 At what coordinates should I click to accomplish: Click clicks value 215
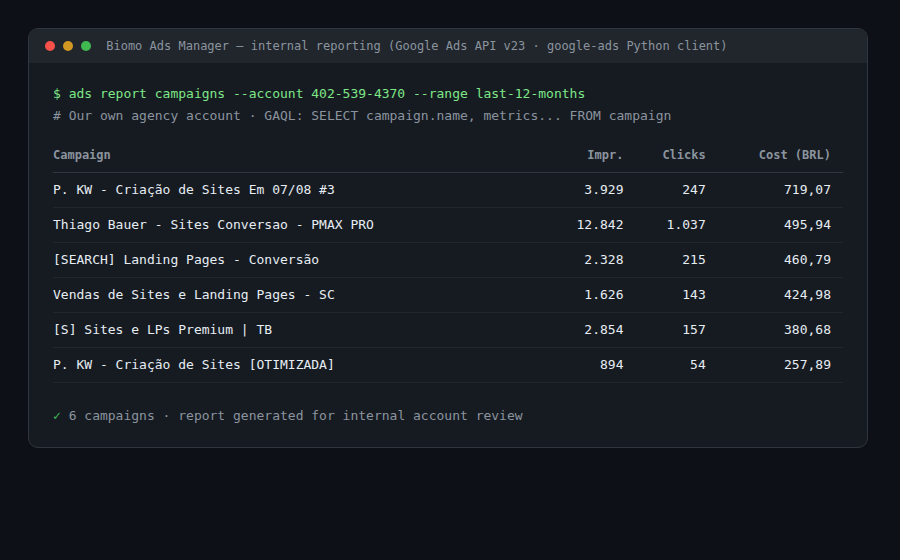coord(693,260)
